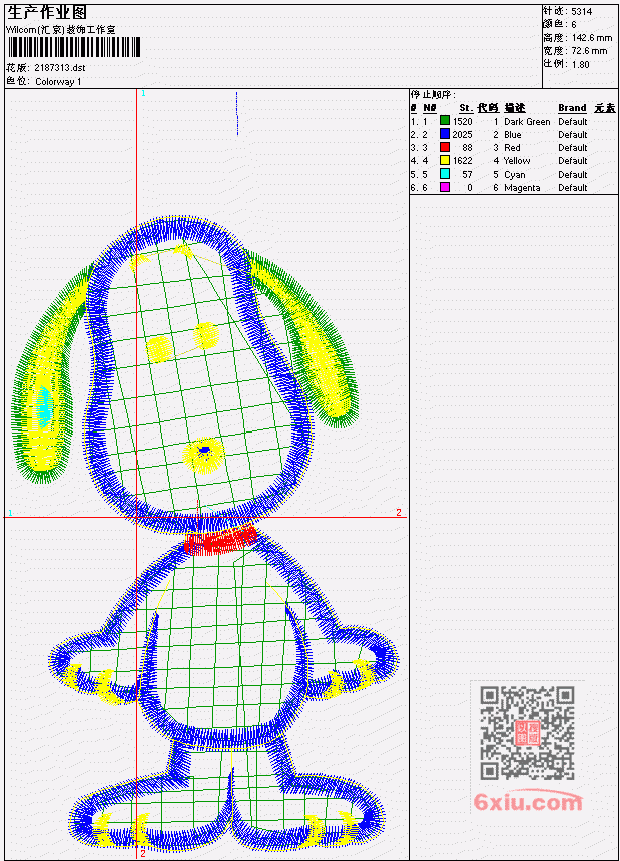Click the '1.80' scale value
Screen dimensions: 620x861
(580, 64)
